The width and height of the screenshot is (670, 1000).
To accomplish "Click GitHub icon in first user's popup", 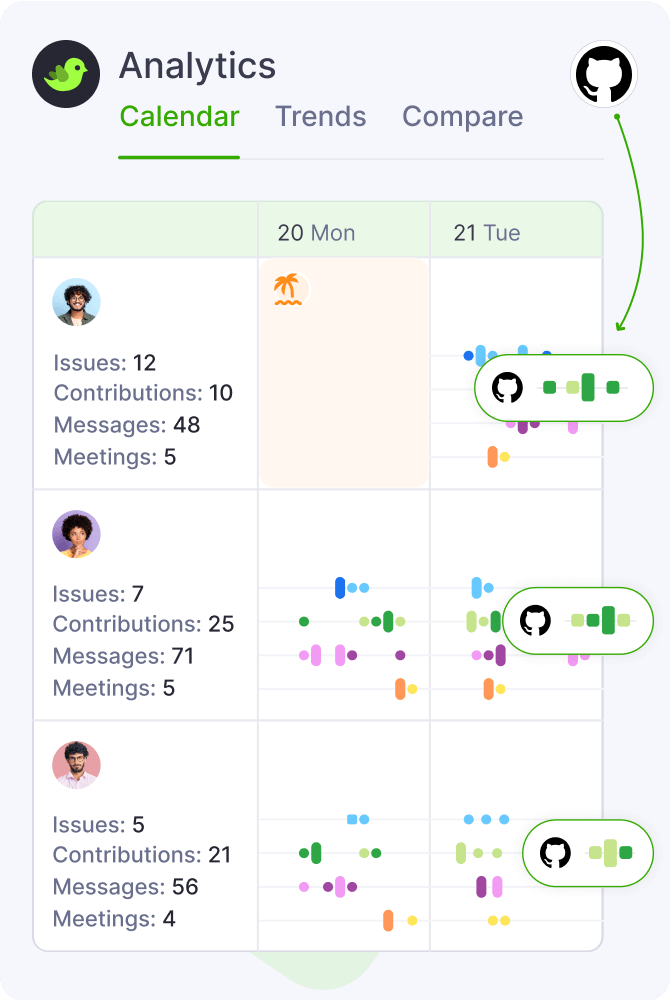I will coord(508,387).
